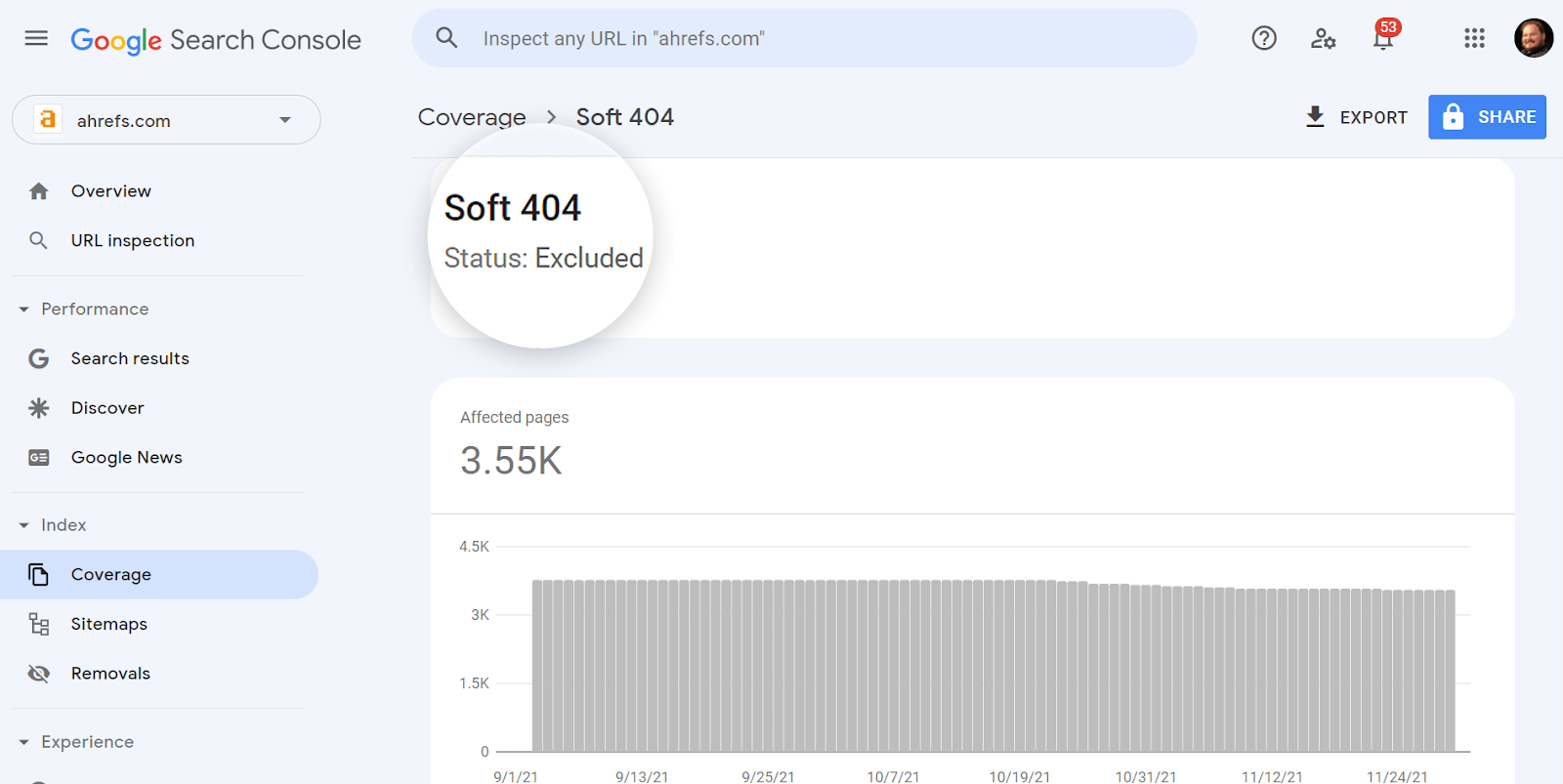Screen dimensions: 1563x784
Task: Collapse the Performance section
Action: pos(22,309)
